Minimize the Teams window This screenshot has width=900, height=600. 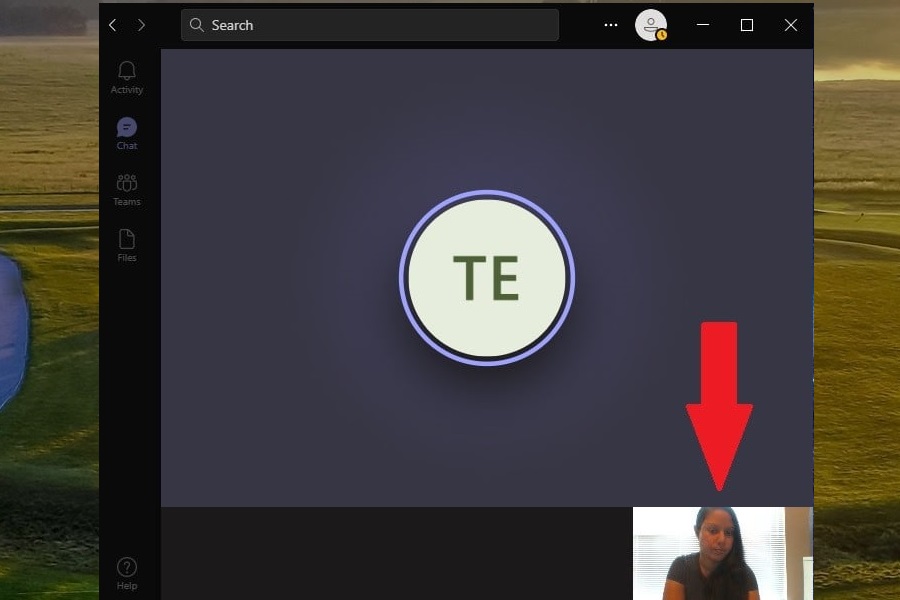click(702, 25)
